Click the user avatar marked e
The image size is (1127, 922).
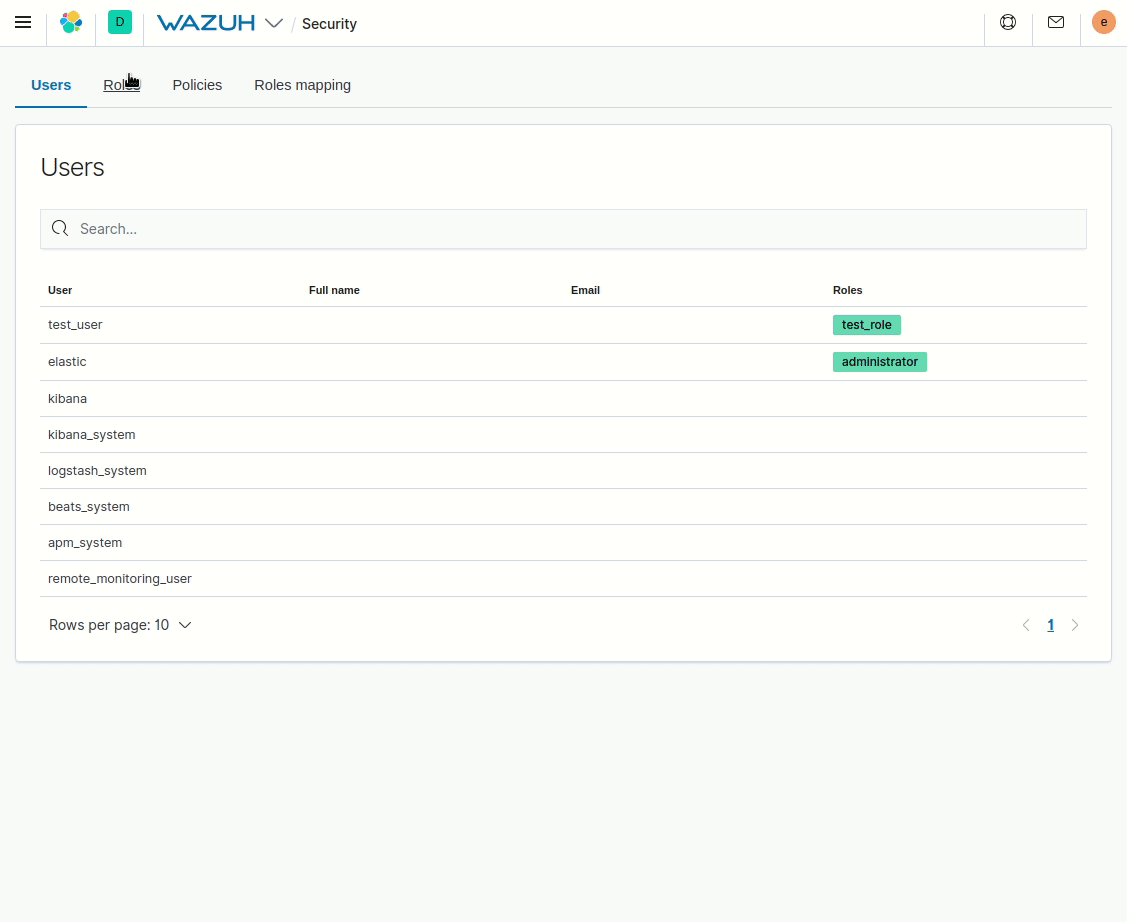coord(1103,21)
